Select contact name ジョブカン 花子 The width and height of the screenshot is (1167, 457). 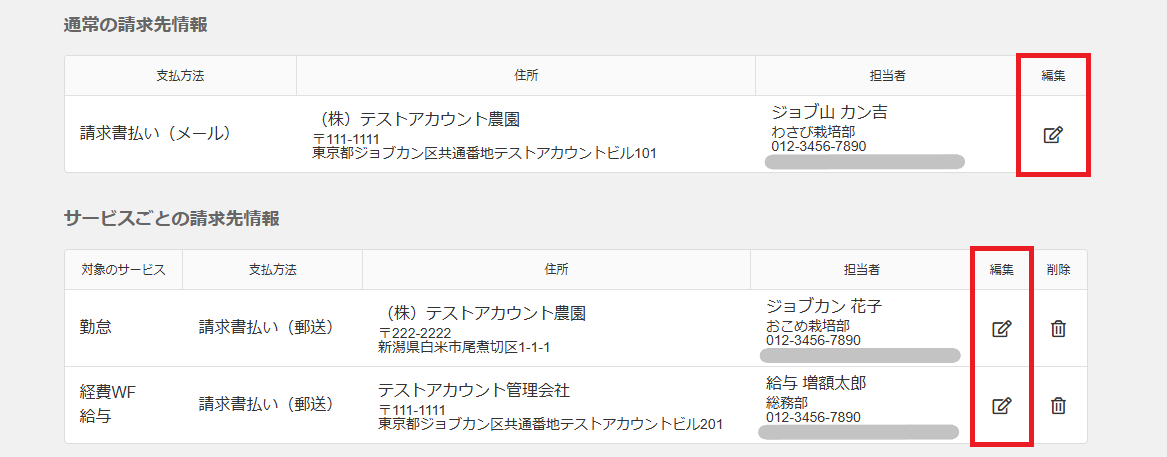pyautogui.click(x=824, y=306)
